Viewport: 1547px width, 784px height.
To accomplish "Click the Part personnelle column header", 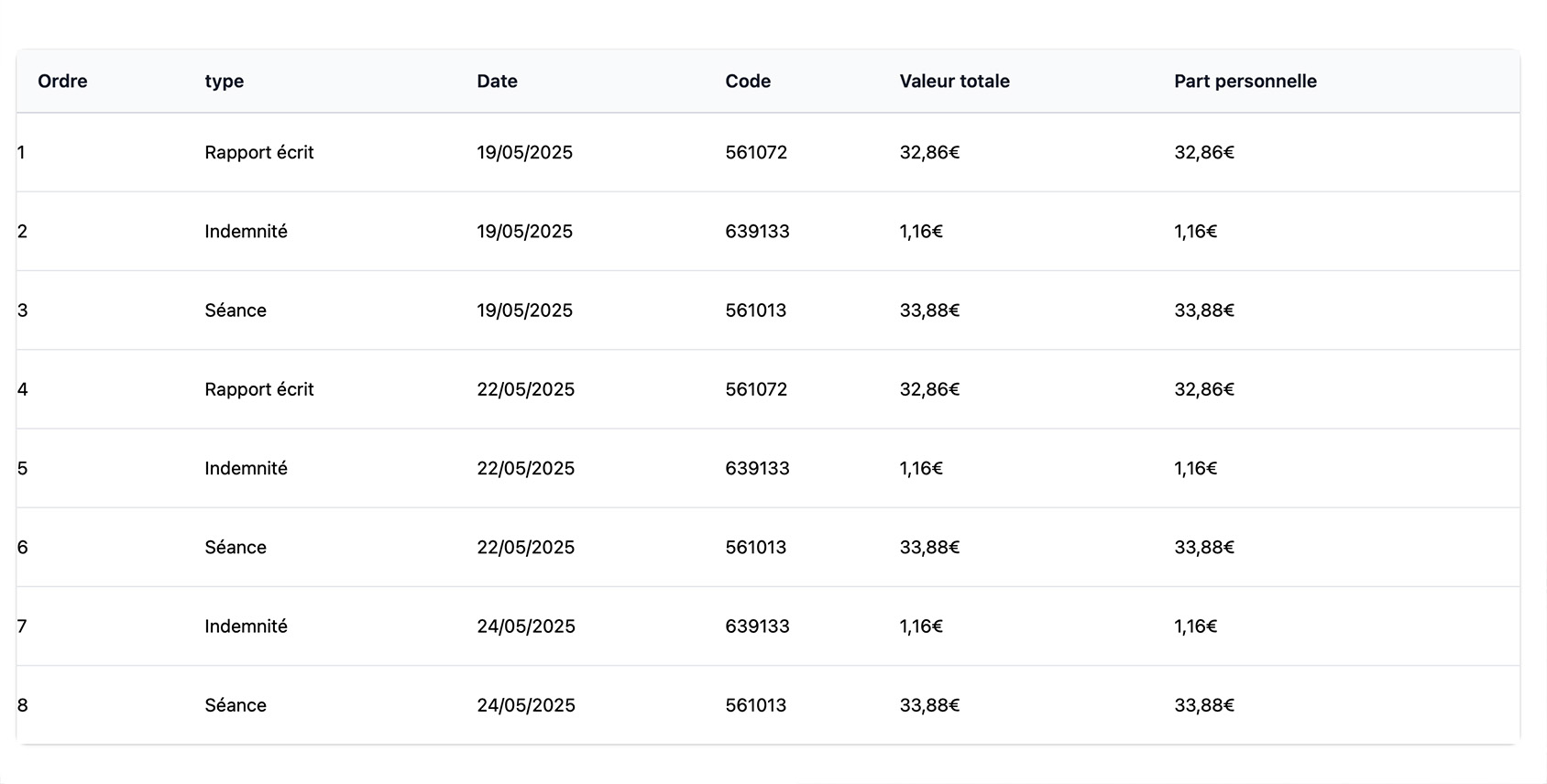I will 1245,82.
